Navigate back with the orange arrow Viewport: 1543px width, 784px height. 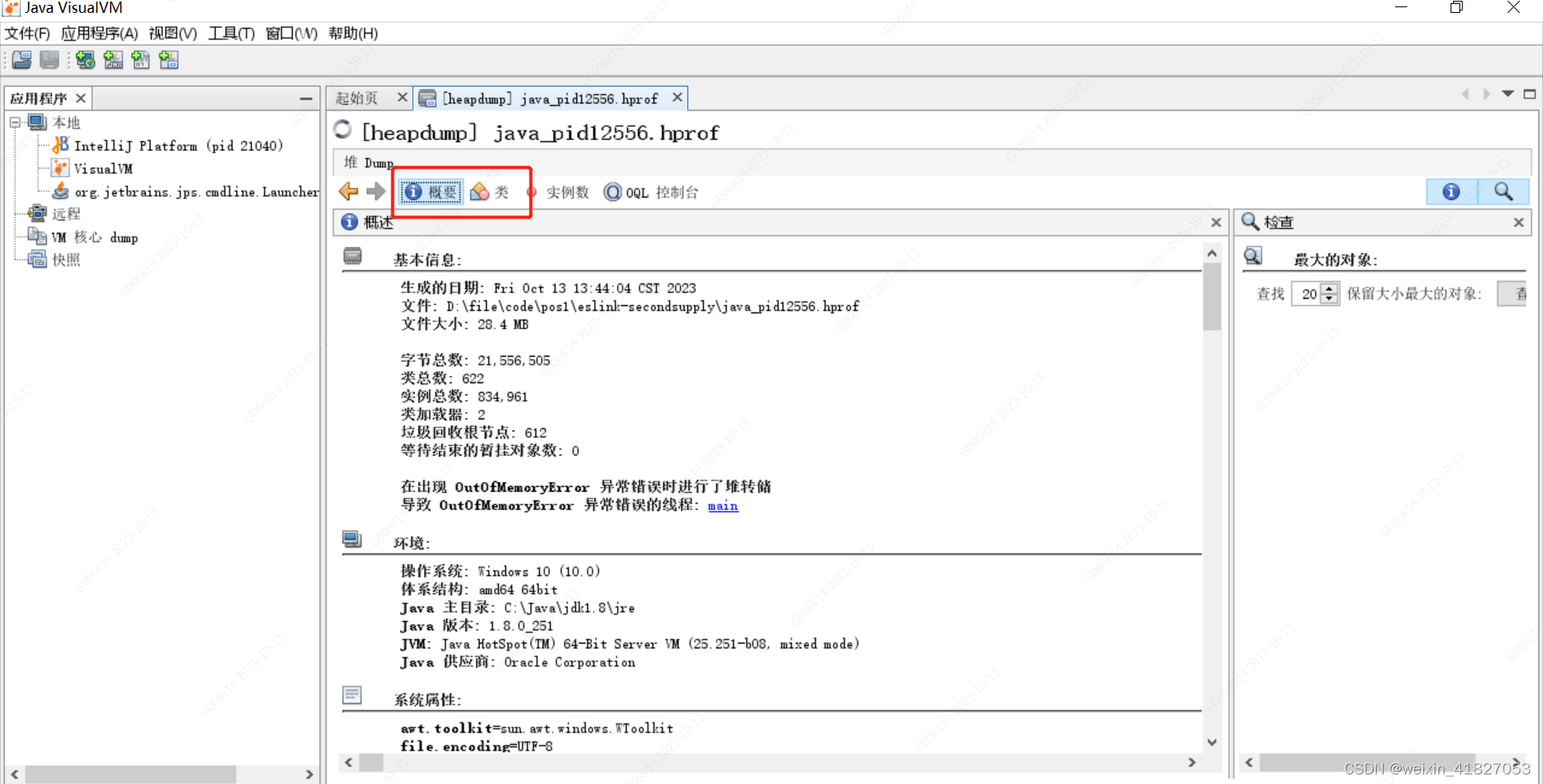pyautogui.click(x=347, y=191)
